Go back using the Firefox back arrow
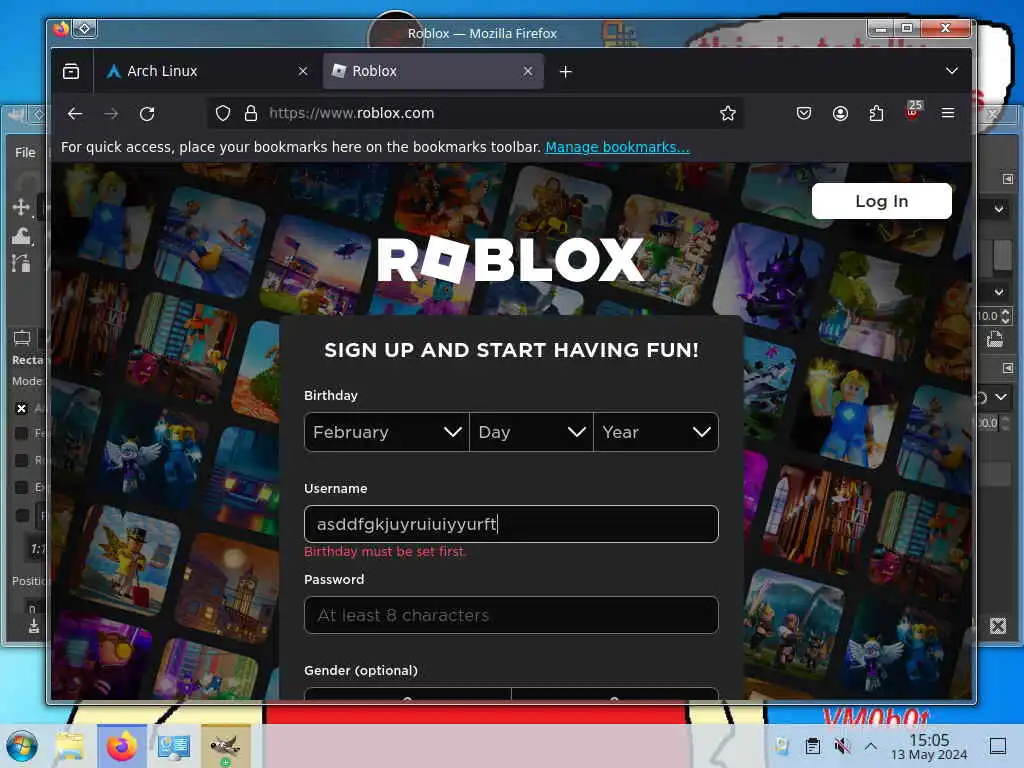This screenshot has width=1024, height=768. [74, 114]
